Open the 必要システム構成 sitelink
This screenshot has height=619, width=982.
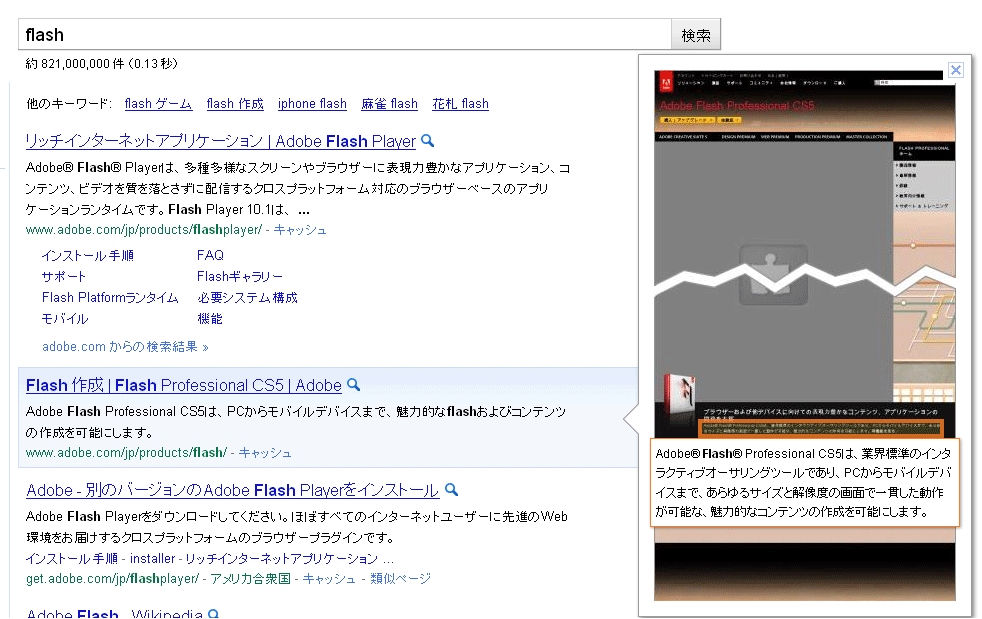pos(247,298)
